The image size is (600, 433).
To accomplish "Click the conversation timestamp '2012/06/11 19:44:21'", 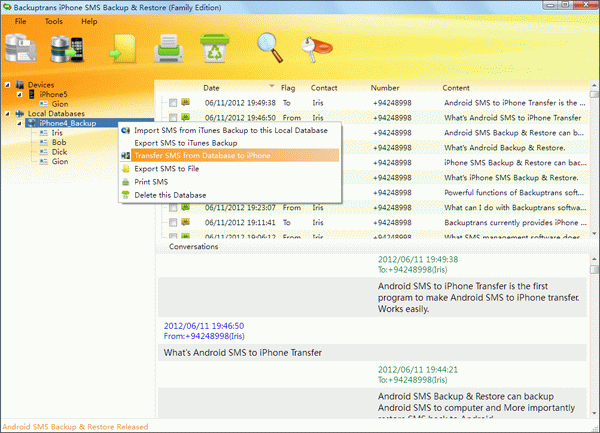I will coord(417,370).
